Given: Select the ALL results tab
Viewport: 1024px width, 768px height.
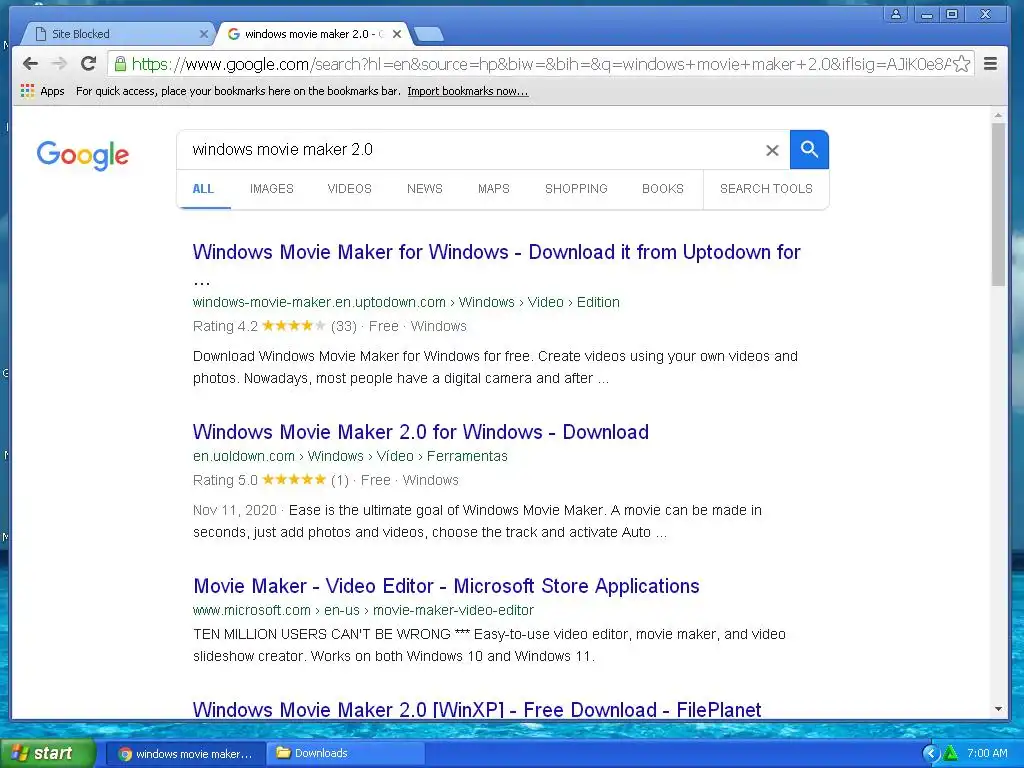Looking at the screenshot, I should [x=203, y=189].
